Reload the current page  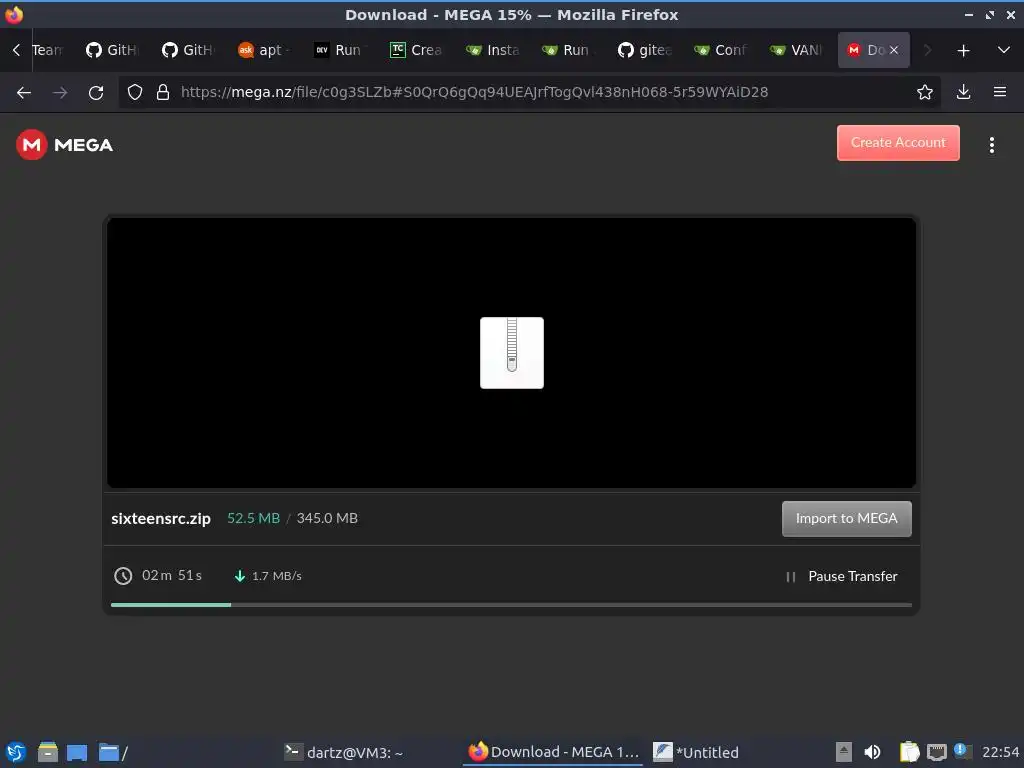(96, 92)
